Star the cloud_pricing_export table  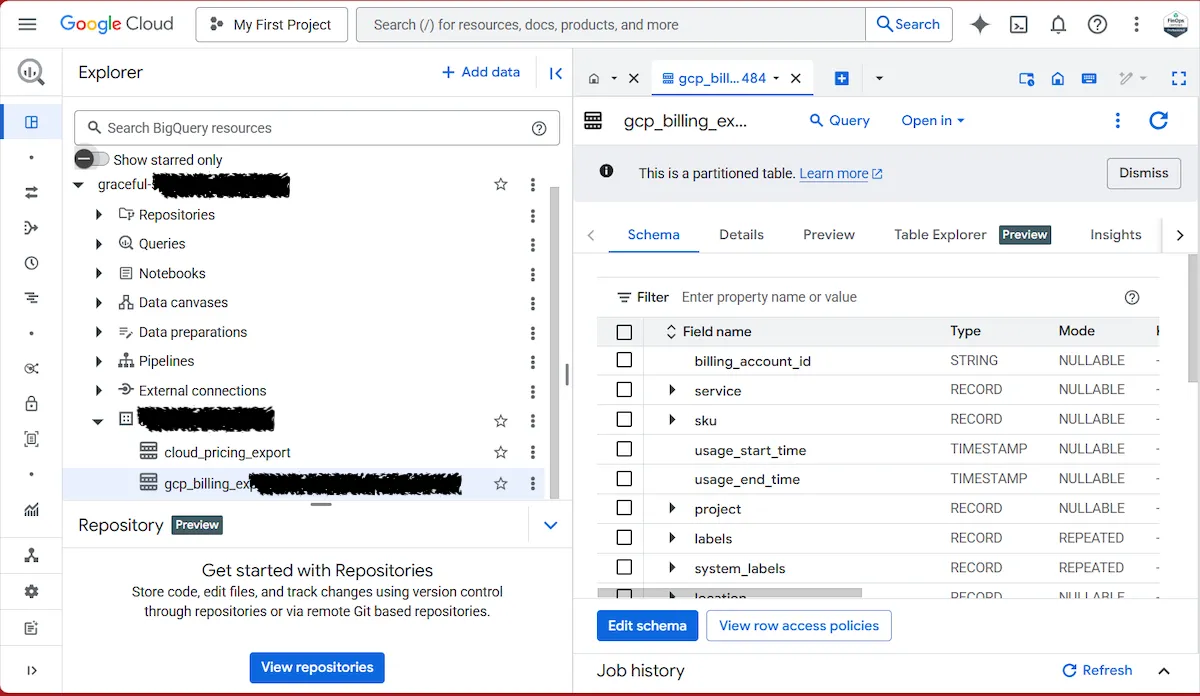[501, 452]
